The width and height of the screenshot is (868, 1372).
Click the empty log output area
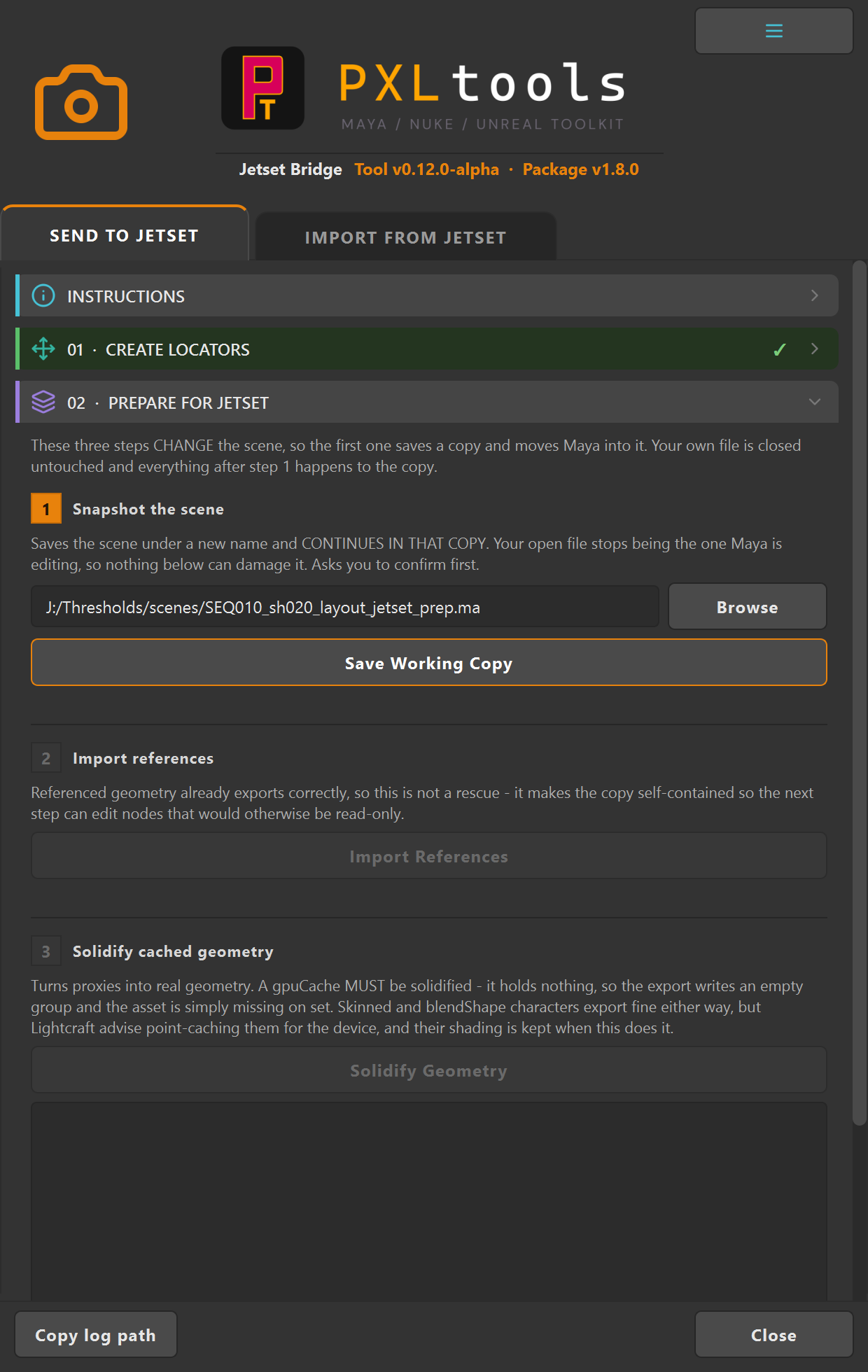429,1200
